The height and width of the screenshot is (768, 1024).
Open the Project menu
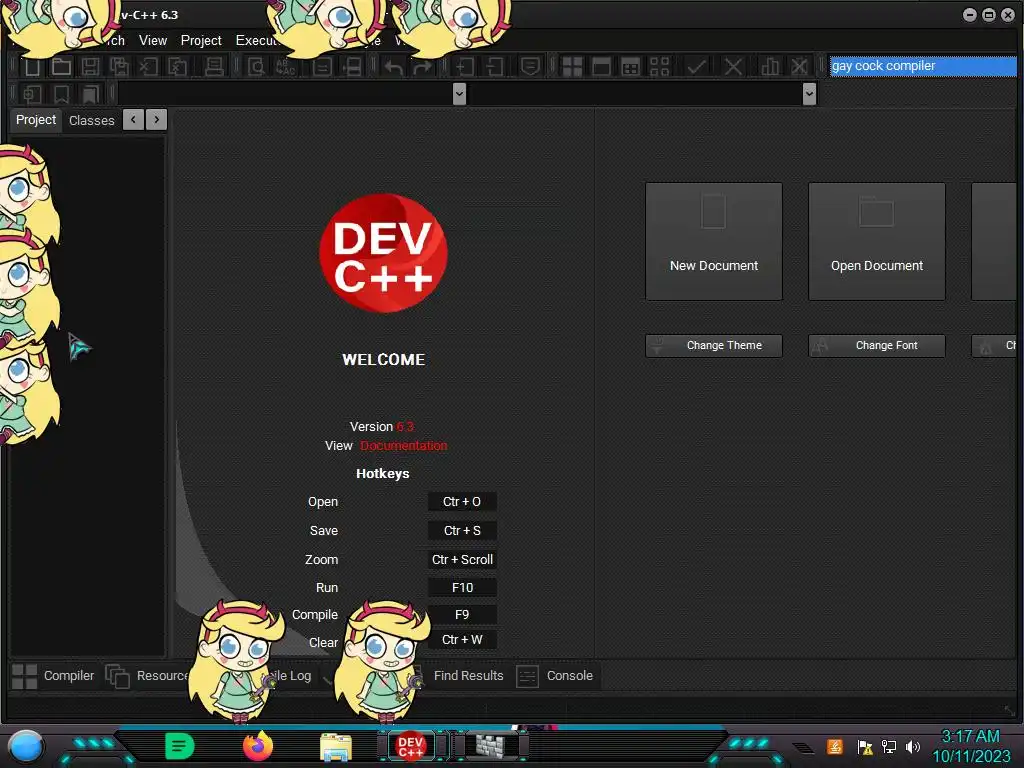201,40
